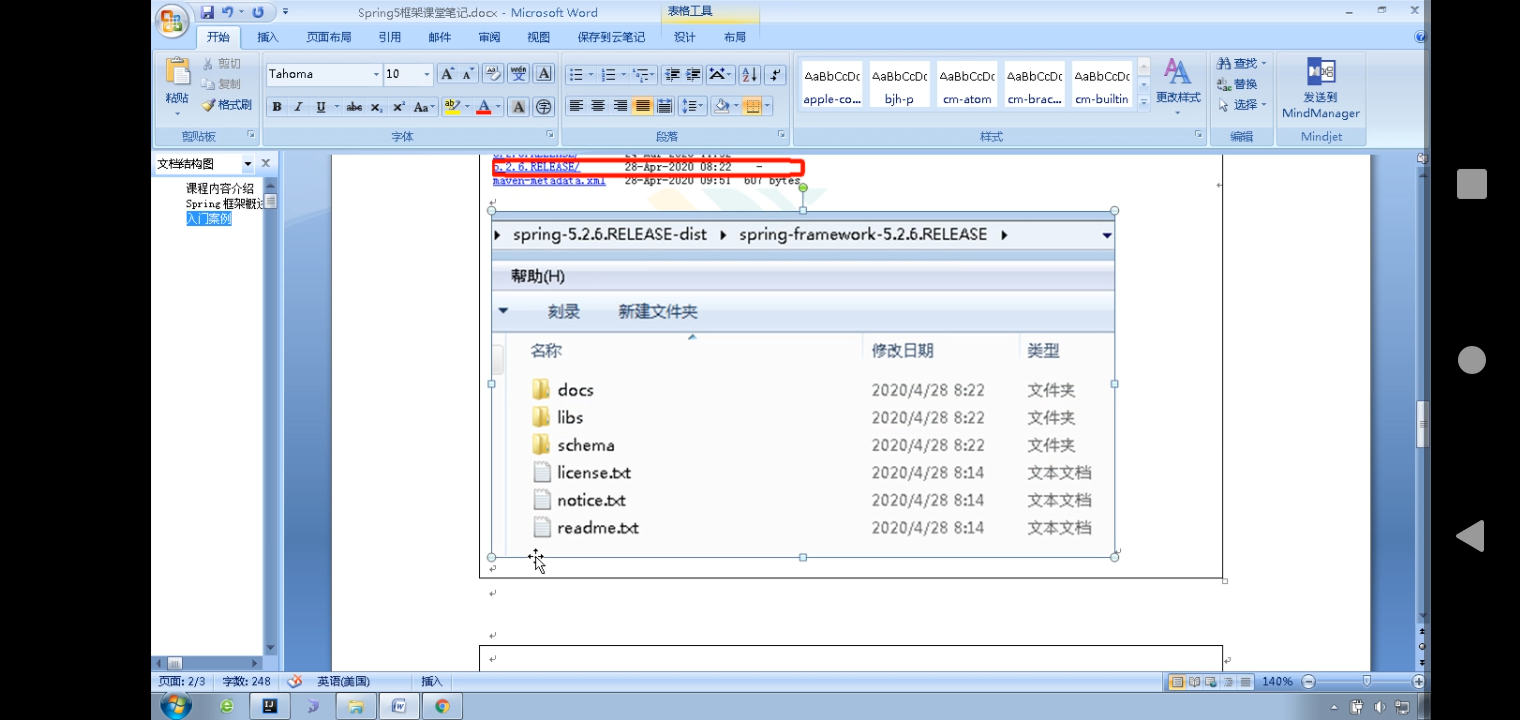Viewport: 1520px width, 720px height.
Task: Switch to the 审阅 (Review) tab
Action: [489, 37]
